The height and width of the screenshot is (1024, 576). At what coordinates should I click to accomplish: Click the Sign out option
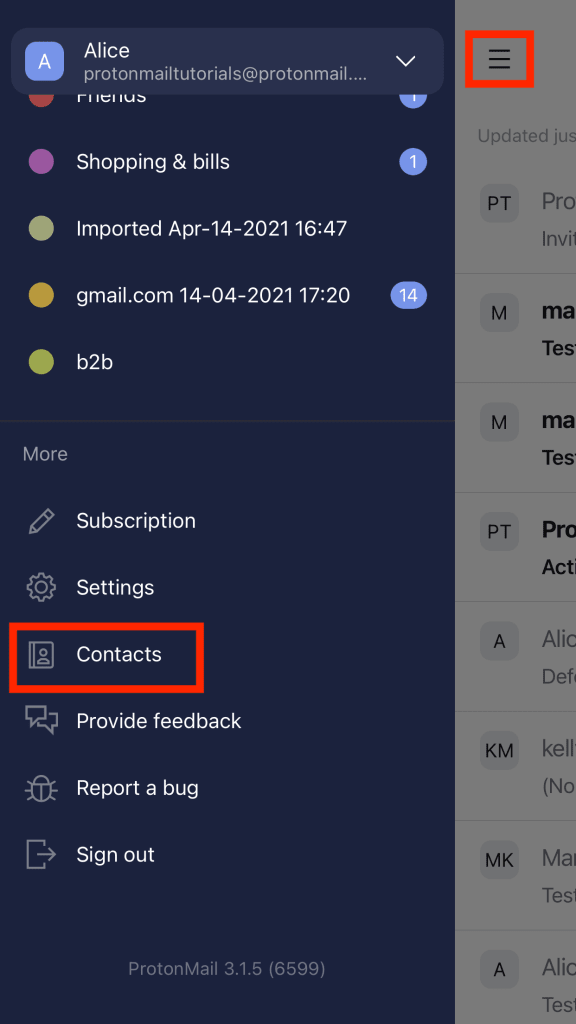click(x=115, y=854)
